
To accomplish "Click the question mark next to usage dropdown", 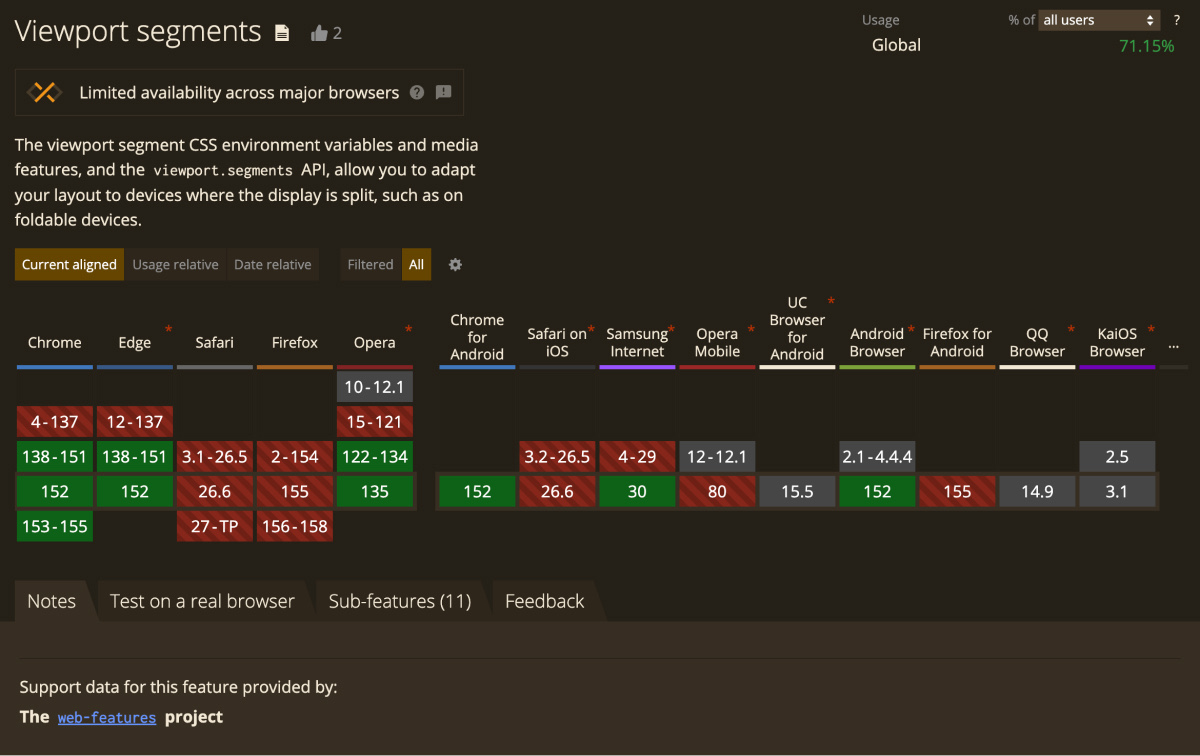I will [x=1177, y=20].
